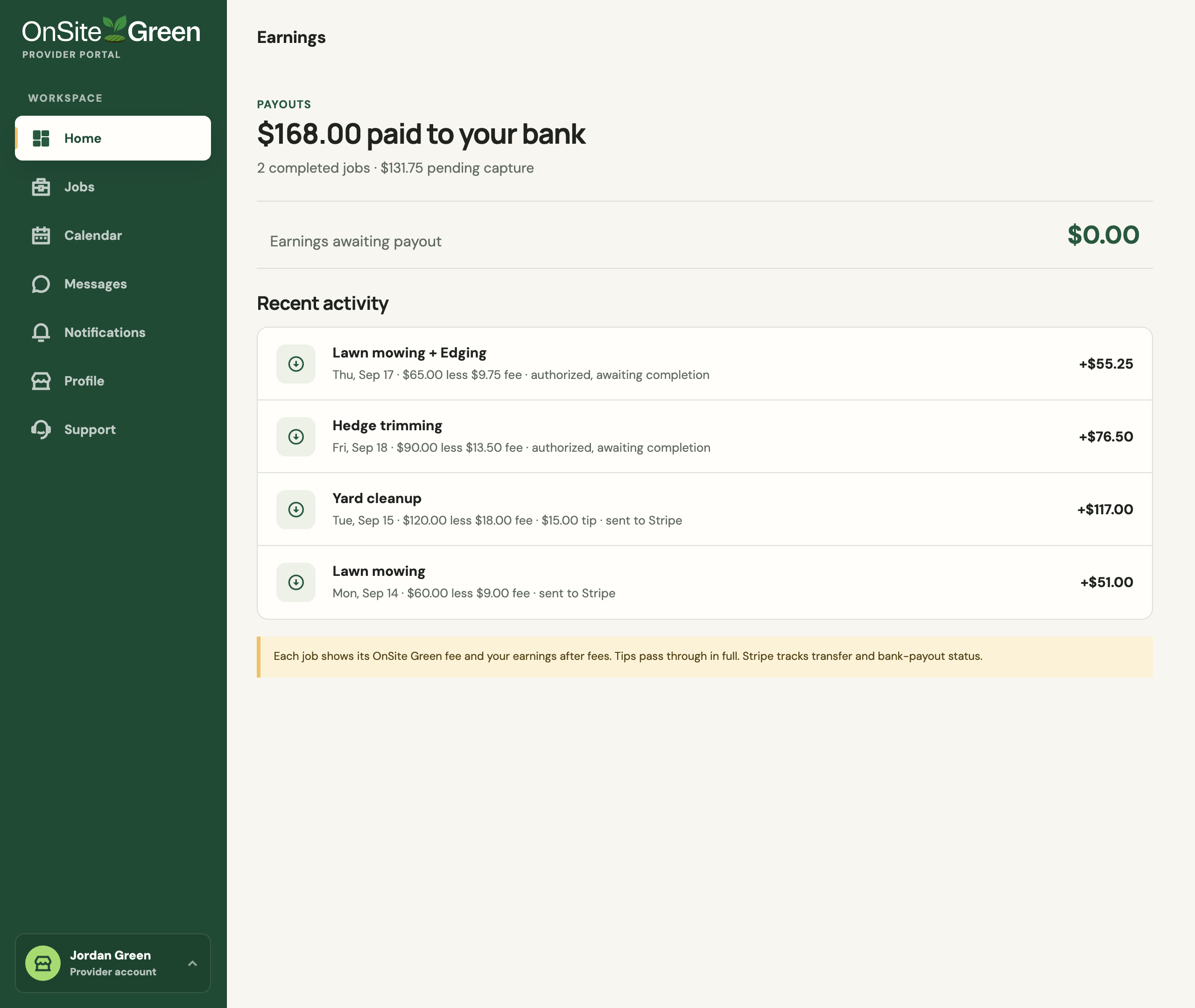Click the $168.00 paid to your bank heading
The height and width of the screenshot is (1008, 1195).
pyautogui.click(x=421, y=134)
